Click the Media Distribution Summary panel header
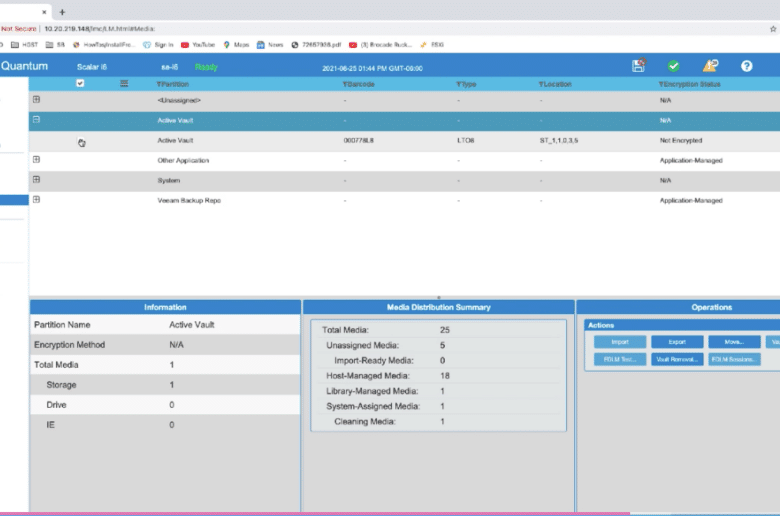Viewport: 780px width, 516px height. (439, 307)
